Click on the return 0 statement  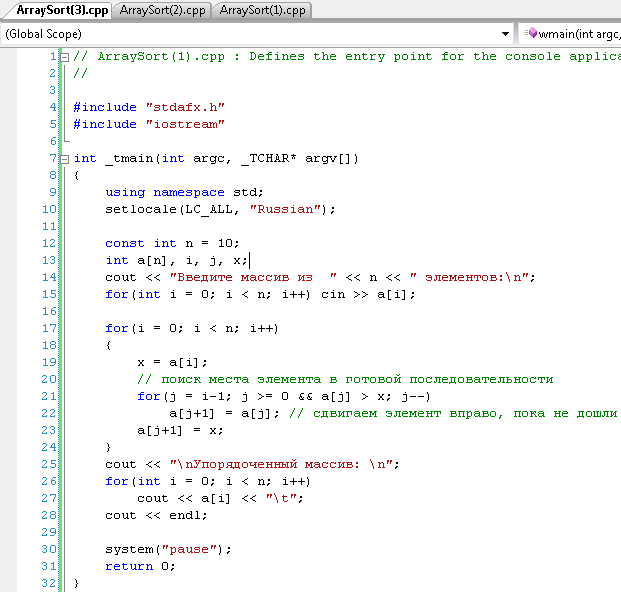(x=140, y=566)
